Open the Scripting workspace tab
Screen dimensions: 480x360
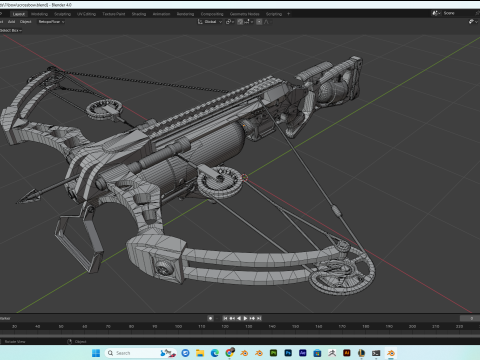tap(274, 14)
